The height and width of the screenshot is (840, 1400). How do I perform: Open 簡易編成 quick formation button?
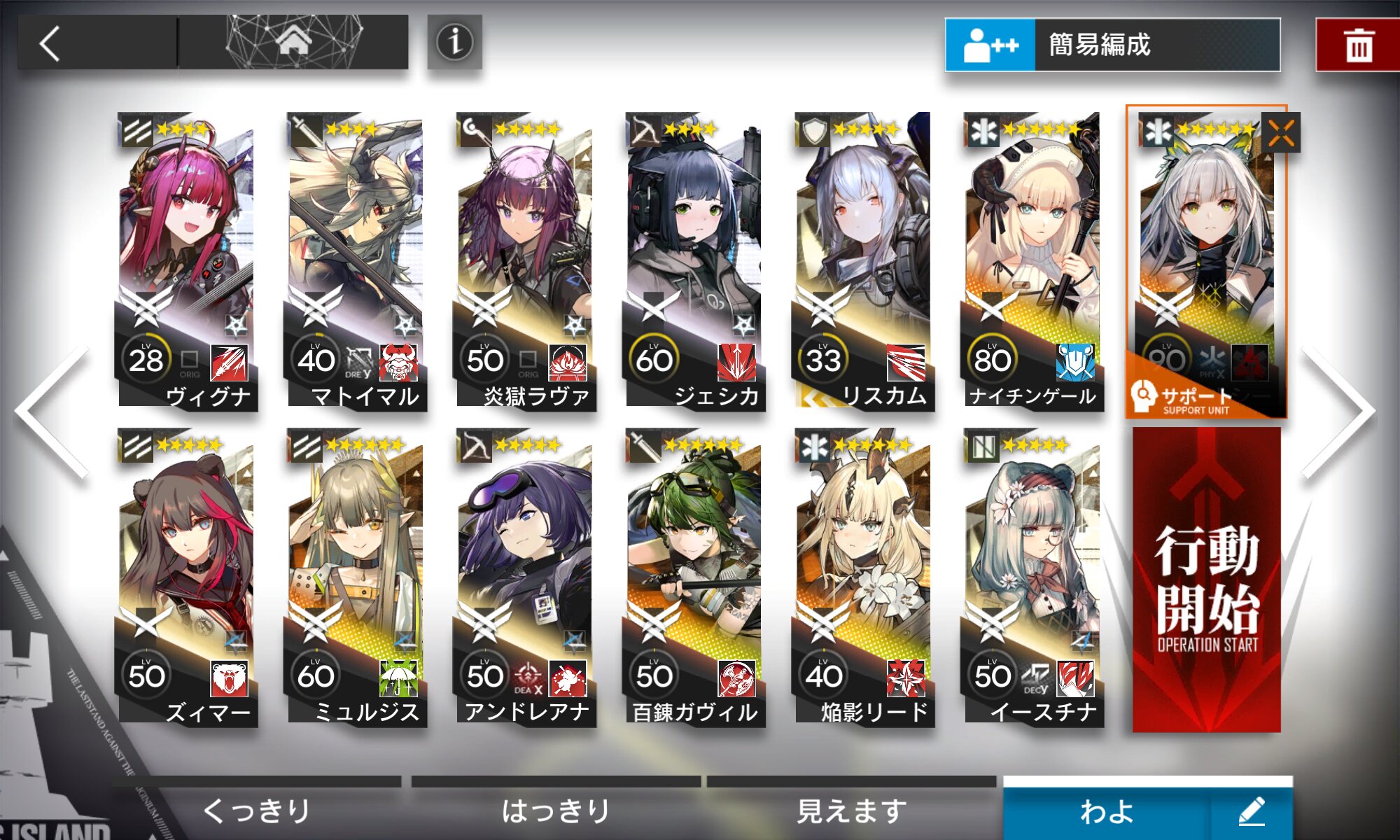[1113, 45]
